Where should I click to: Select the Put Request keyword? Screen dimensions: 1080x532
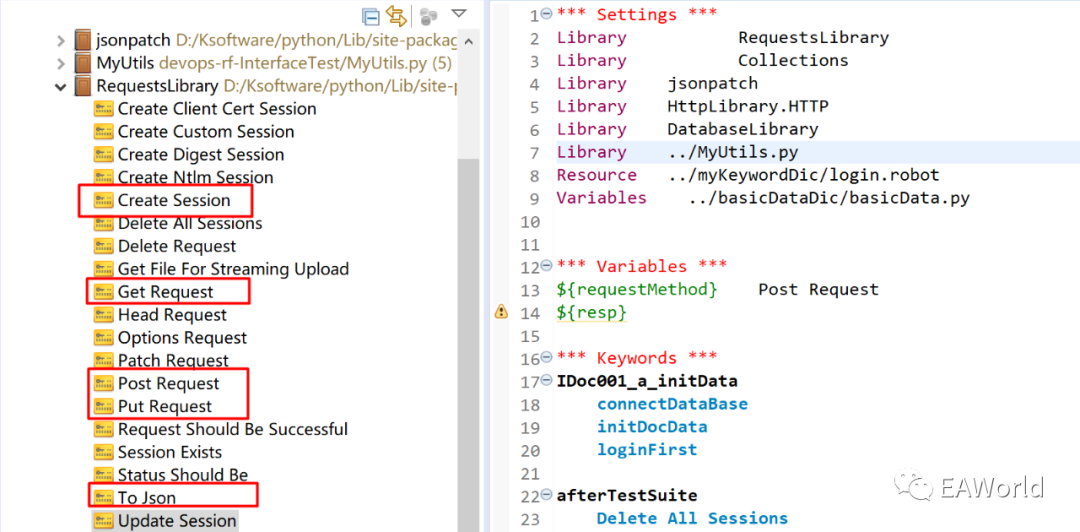(165, 406)
